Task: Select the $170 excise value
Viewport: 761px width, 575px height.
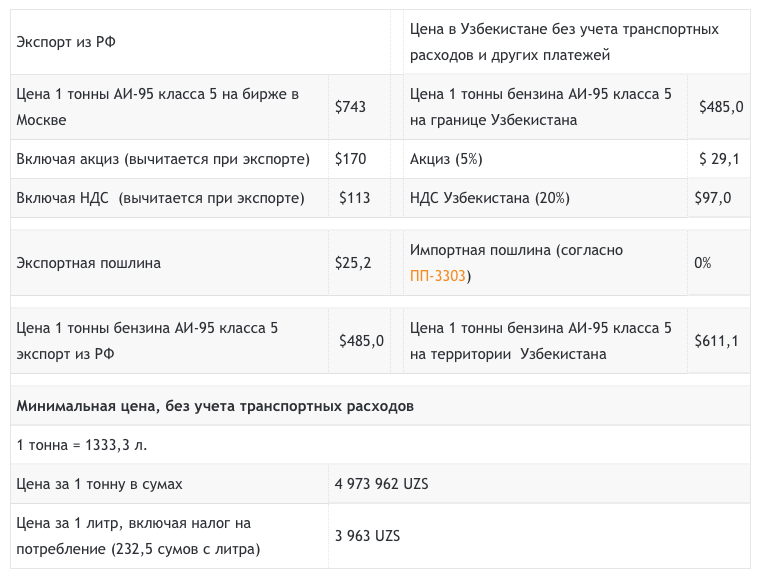Action: click(351, 159)
